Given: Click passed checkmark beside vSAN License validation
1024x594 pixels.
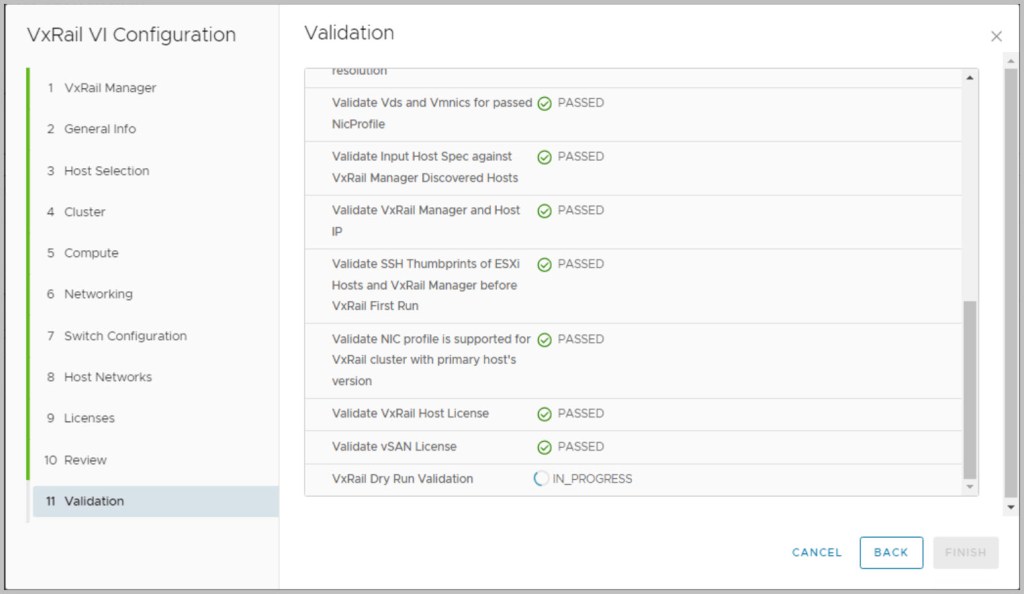Looking at the screenshot, I should [x=545, y=447].
